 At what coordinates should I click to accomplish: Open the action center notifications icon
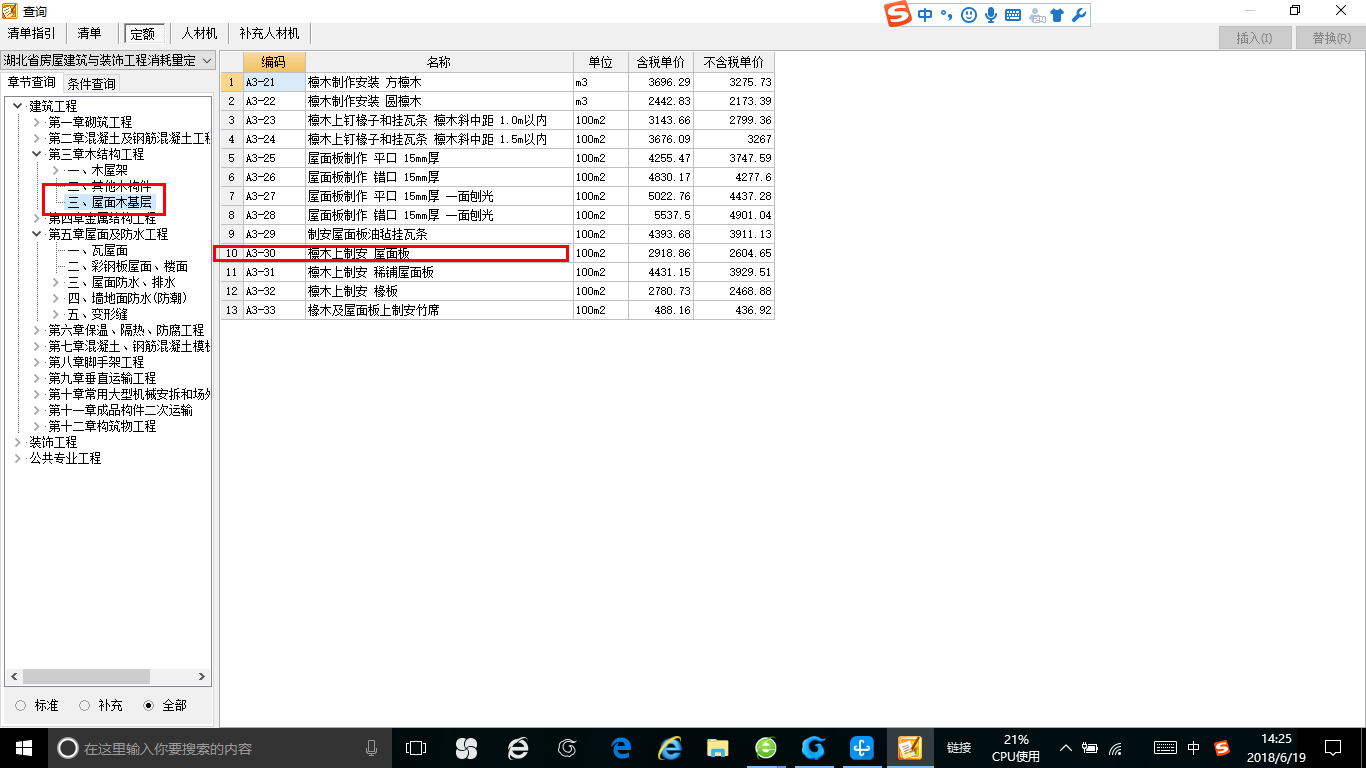[x=1333, y=748]
